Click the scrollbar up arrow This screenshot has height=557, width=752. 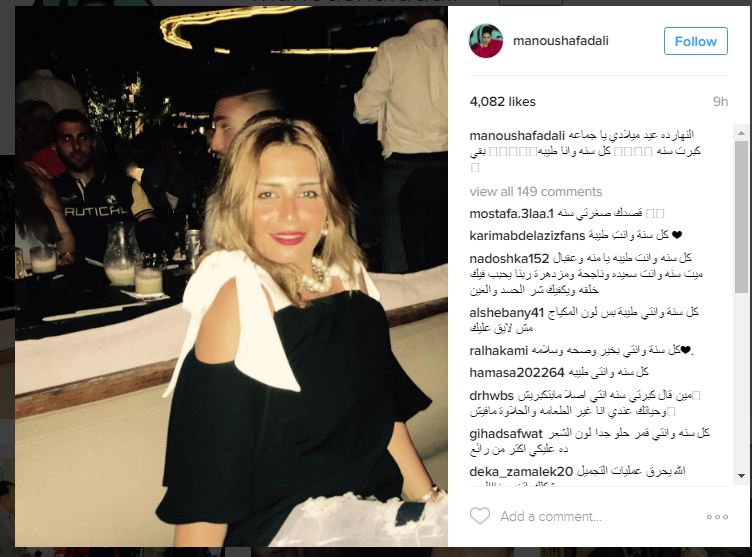tap(741, 132)
